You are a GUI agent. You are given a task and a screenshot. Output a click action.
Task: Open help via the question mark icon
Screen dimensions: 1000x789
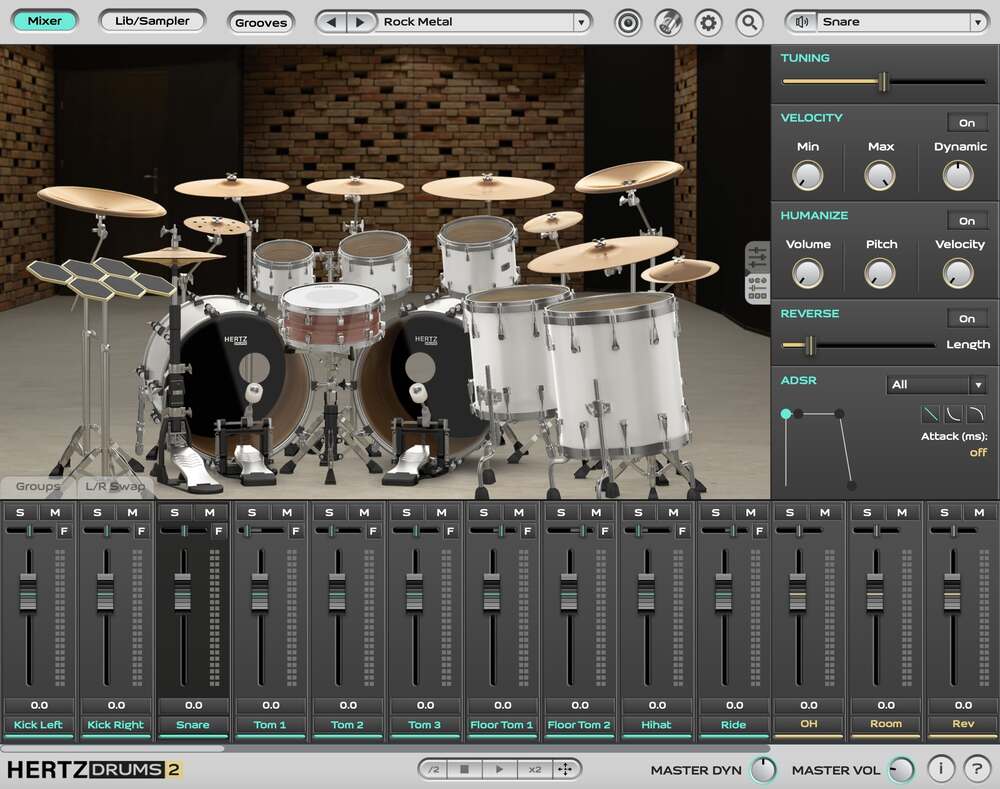click(977, 769)
